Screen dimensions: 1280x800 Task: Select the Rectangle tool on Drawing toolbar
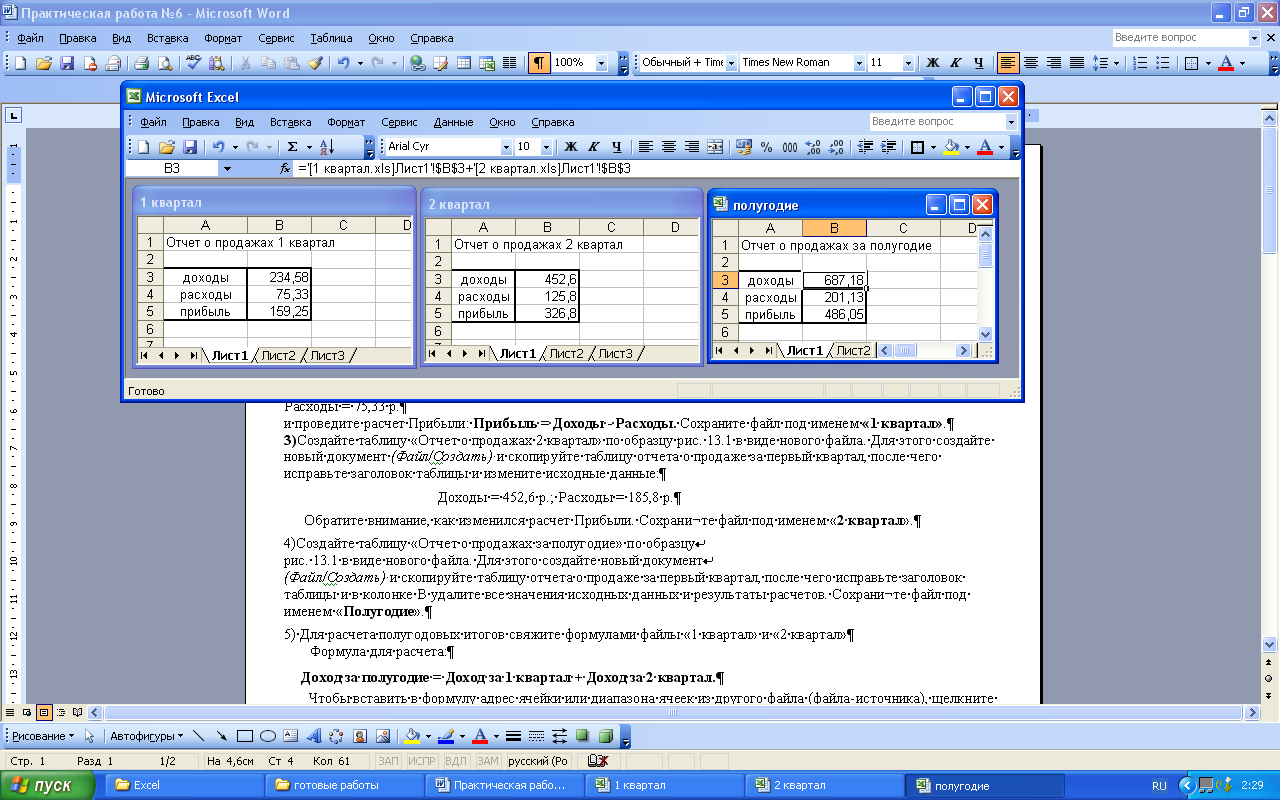click(245, 736)
